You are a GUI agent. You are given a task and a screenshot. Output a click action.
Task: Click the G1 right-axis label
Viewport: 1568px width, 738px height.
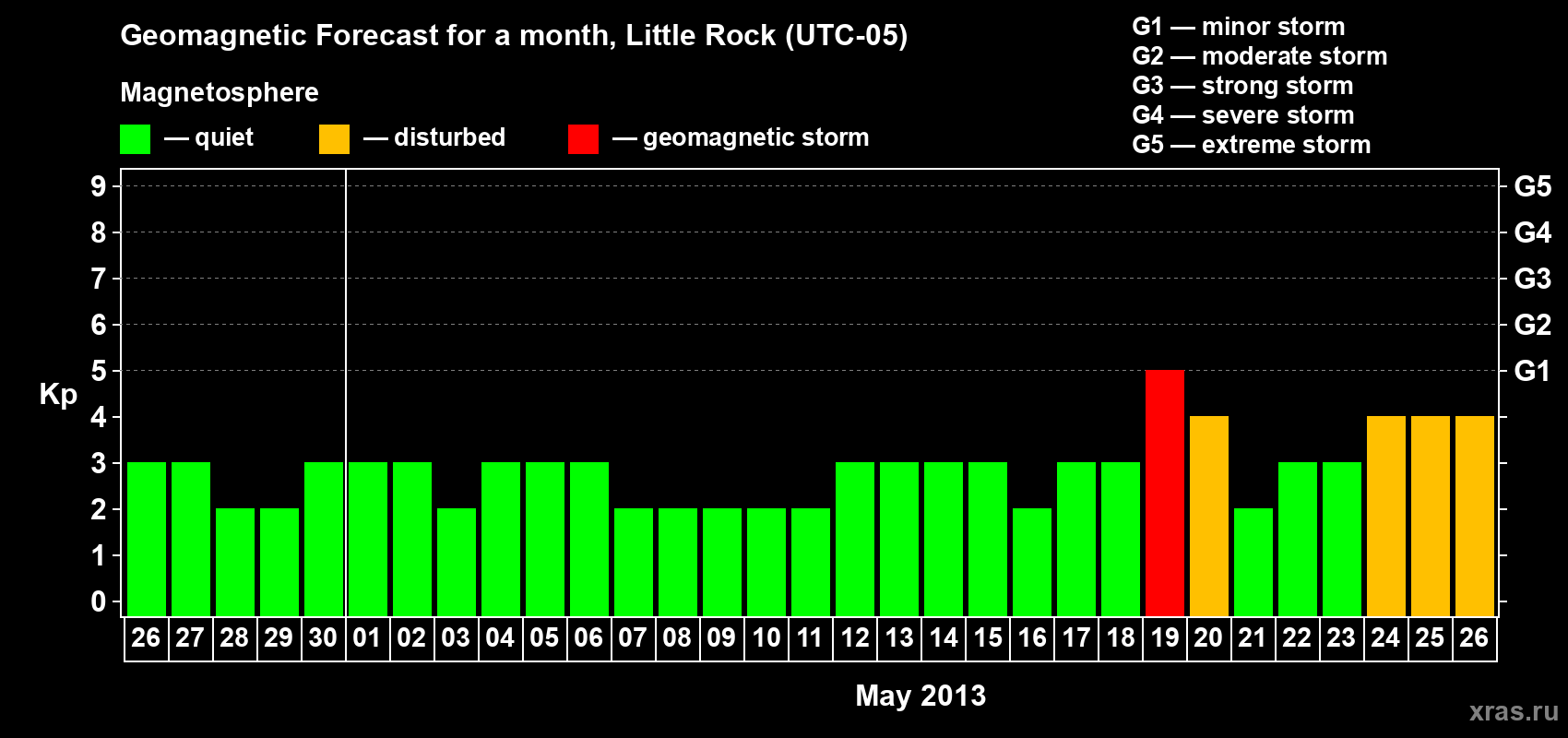(x=1532, y=371)
